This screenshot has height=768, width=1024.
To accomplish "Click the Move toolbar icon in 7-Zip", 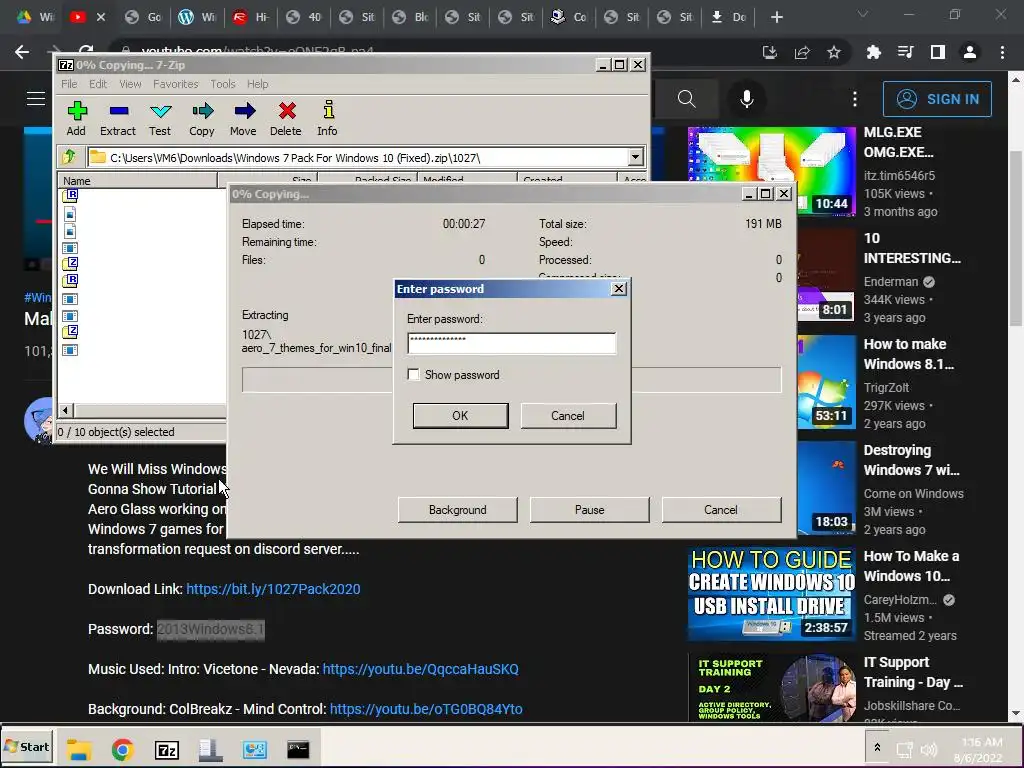I will click(x=244, y=118).
